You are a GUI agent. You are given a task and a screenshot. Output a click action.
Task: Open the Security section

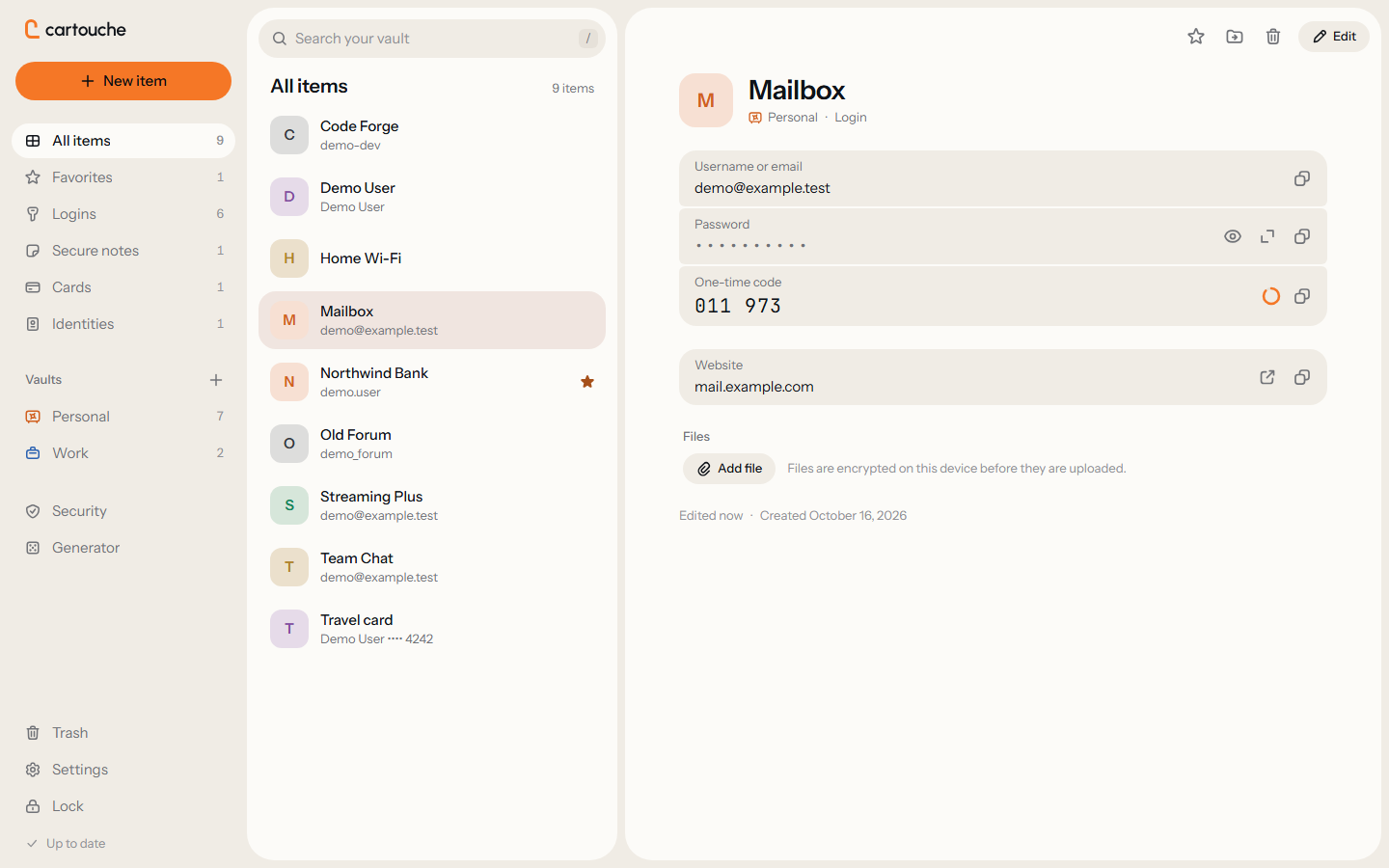click(x=123, y=511)
